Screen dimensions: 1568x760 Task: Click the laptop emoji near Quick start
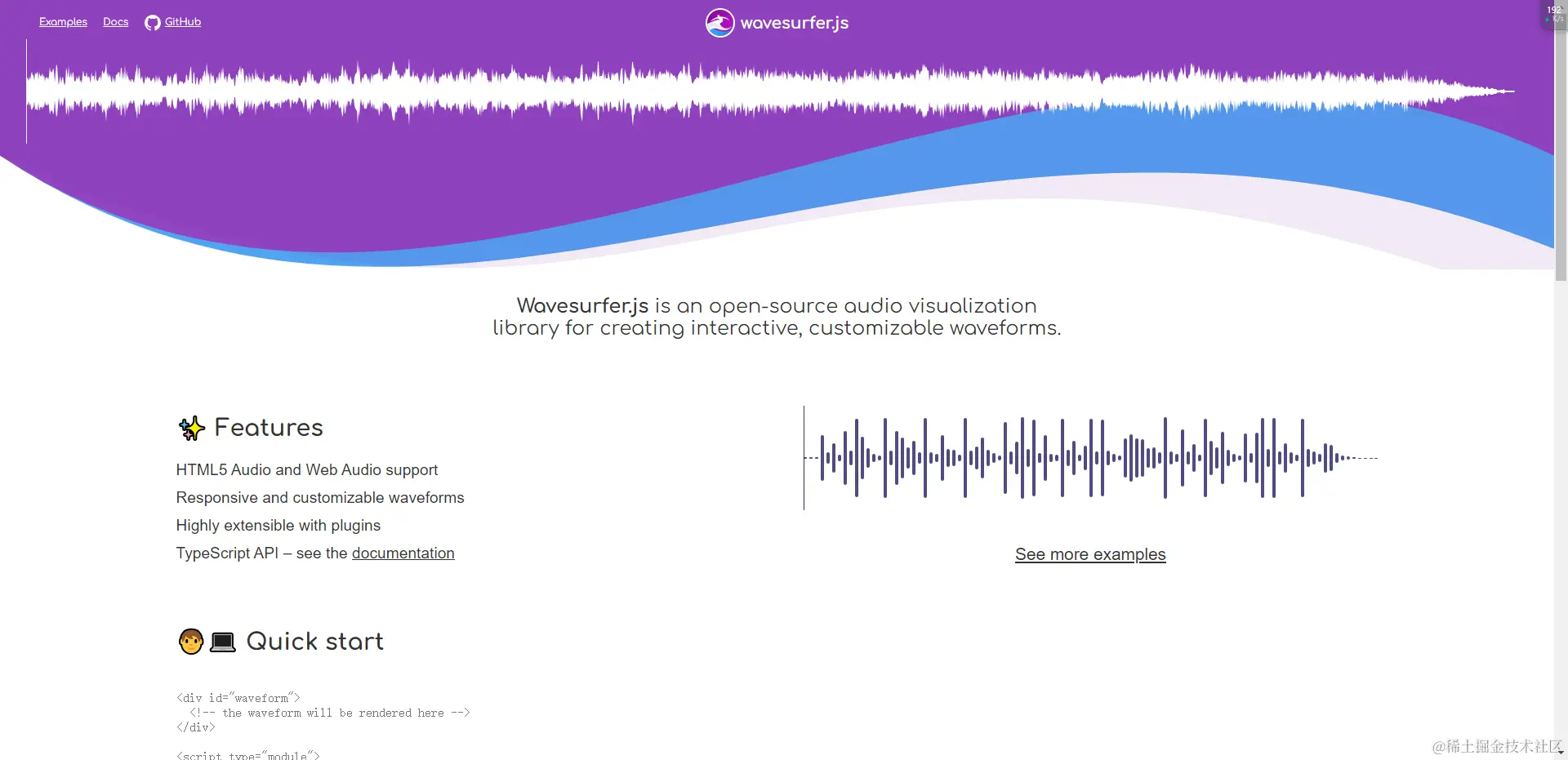point(222,642)
